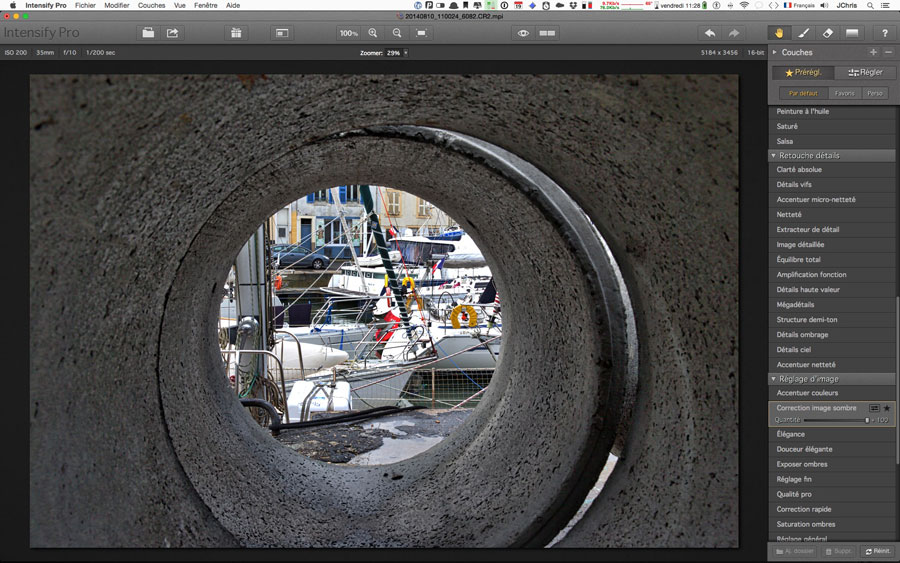The image size is (900, 563).
Task: Open the Couches menu in menu bar
Action: click(152, 5)
